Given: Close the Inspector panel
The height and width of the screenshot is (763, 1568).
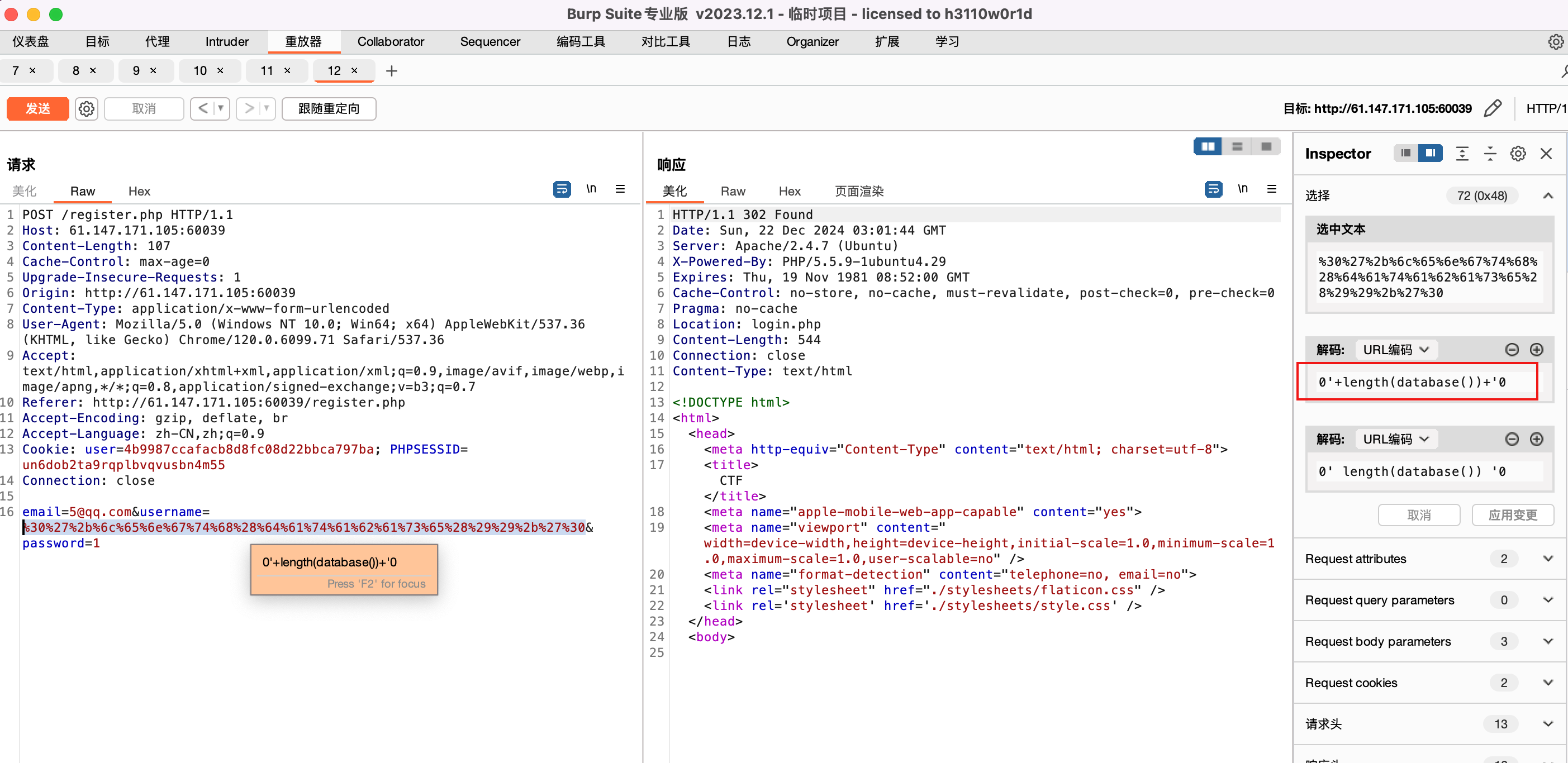Looking at the screenshot, I should [x=1546, y=154].
